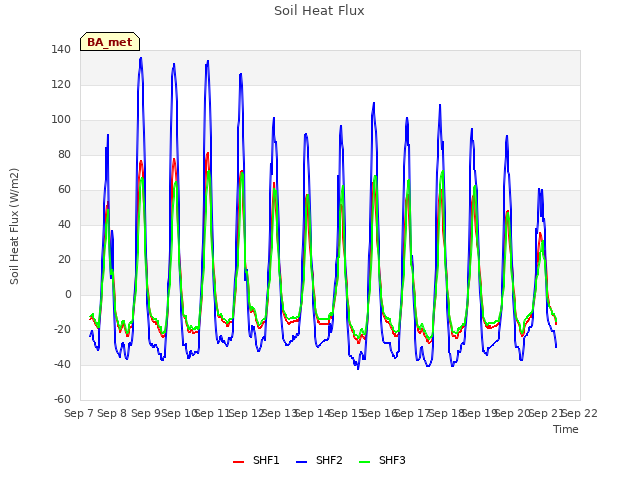Click the 20 y-axis tick value

click(x=64, y=260)
